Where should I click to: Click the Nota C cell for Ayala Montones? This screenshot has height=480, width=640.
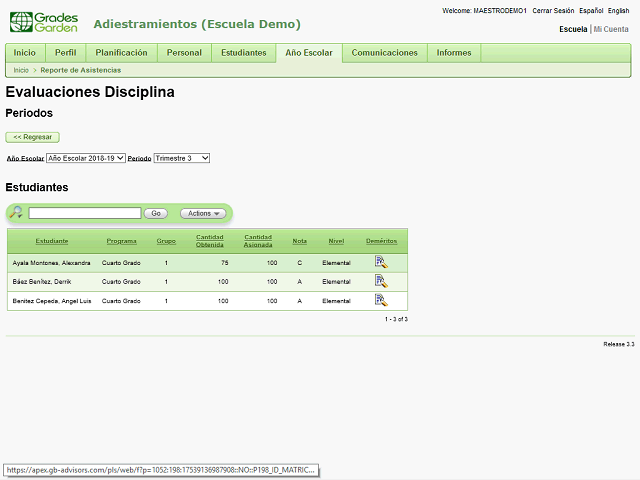300,263
